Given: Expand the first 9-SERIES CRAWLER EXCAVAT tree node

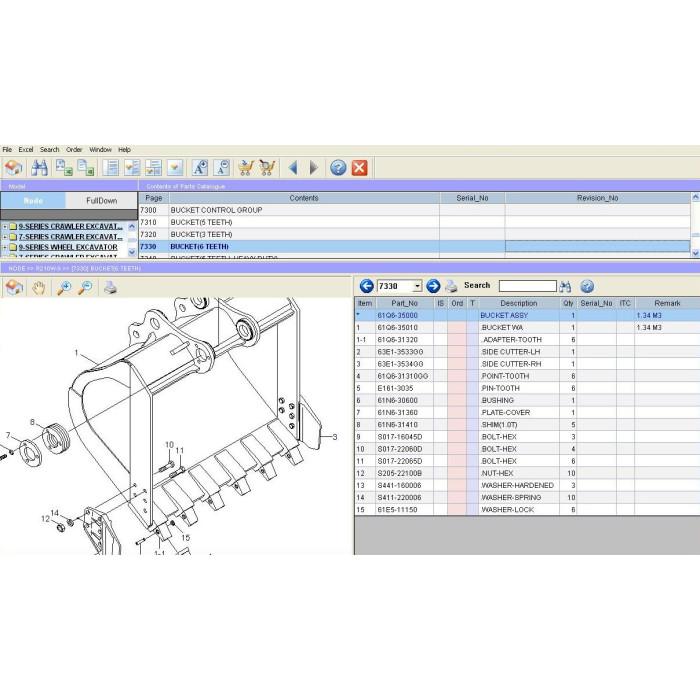Looking at the screenshot, I should click(x=5, y=227).
